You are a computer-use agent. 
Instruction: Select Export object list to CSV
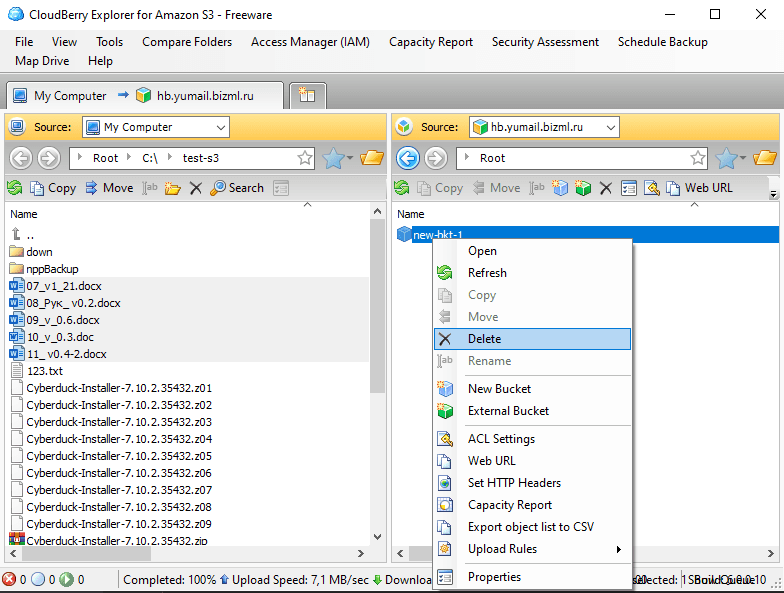coord(532,527)
